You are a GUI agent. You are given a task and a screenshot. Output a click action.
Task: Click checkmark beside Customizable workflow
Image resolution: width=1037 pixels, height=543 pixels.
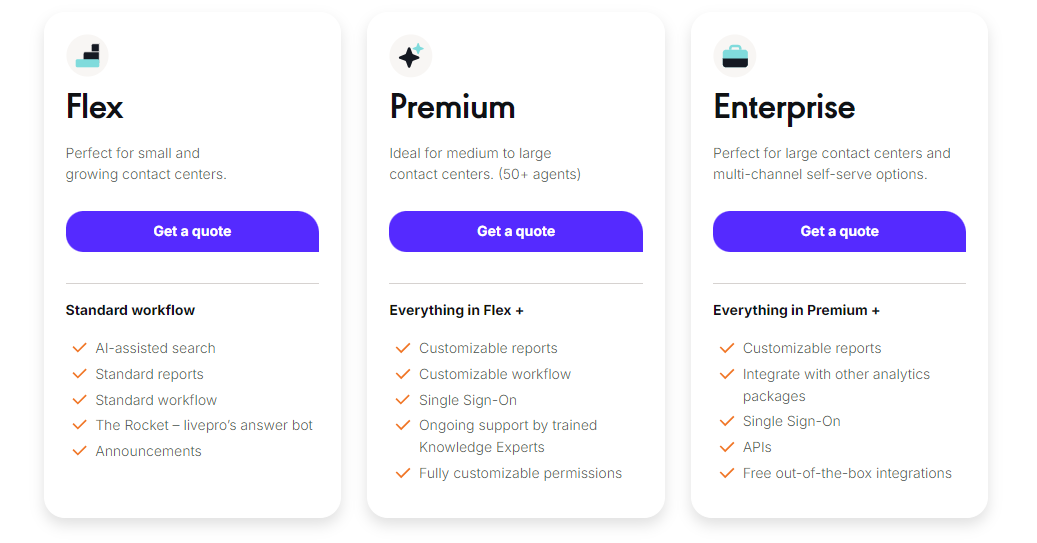(x=403, y=374)
